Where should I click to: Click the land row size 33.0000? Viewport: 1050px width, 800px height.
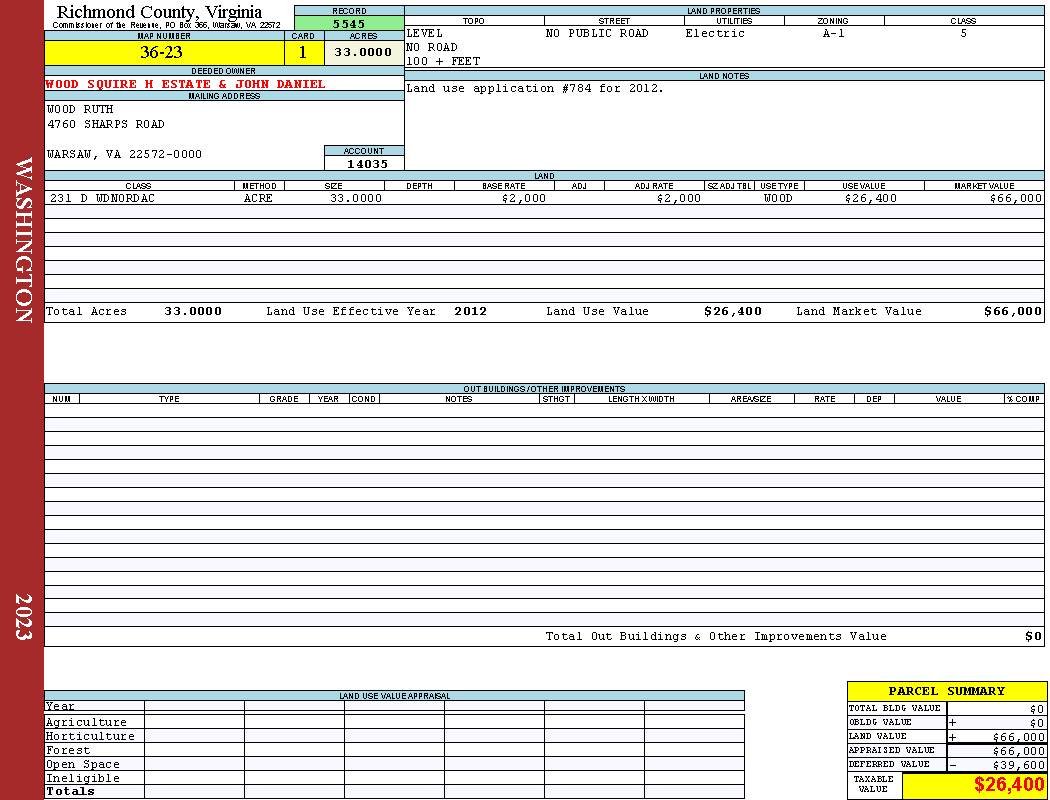(x=356, y=198)
